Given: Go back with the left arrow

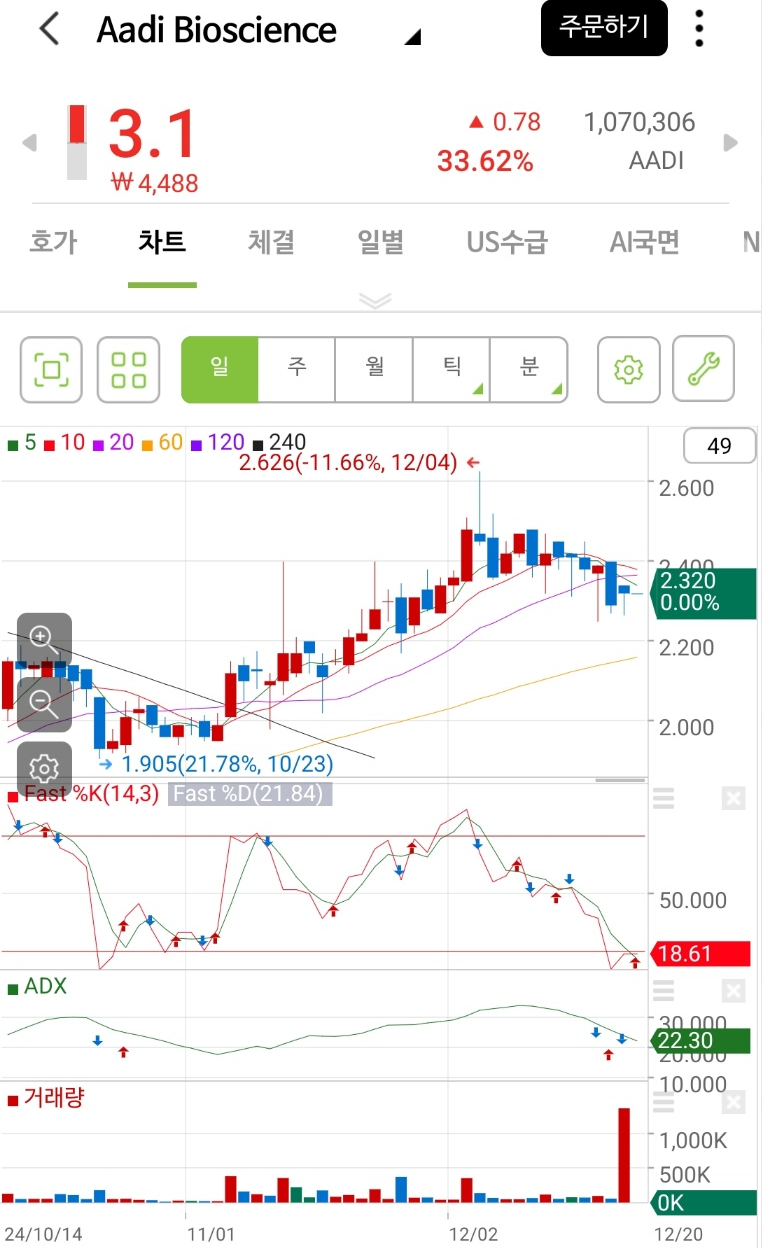Looking at the screenshot, I should click(x=49, y=29).
